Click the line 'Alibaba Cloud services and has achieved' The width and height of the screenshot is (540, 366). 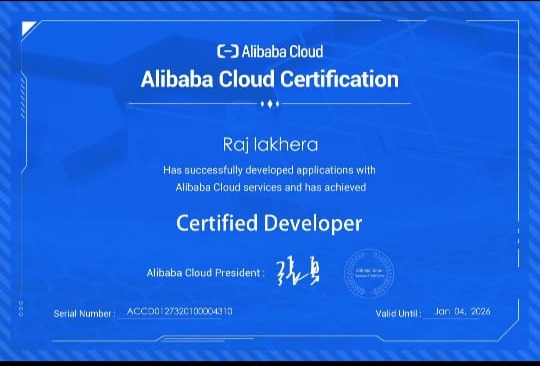(271, 187)
